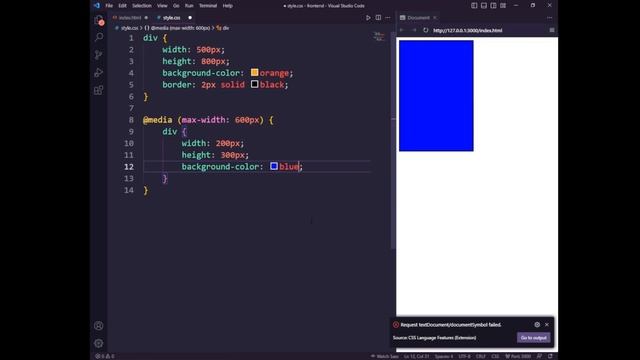
Task: Open the UTF-8 encoding selector
Action: click(464, 356)
